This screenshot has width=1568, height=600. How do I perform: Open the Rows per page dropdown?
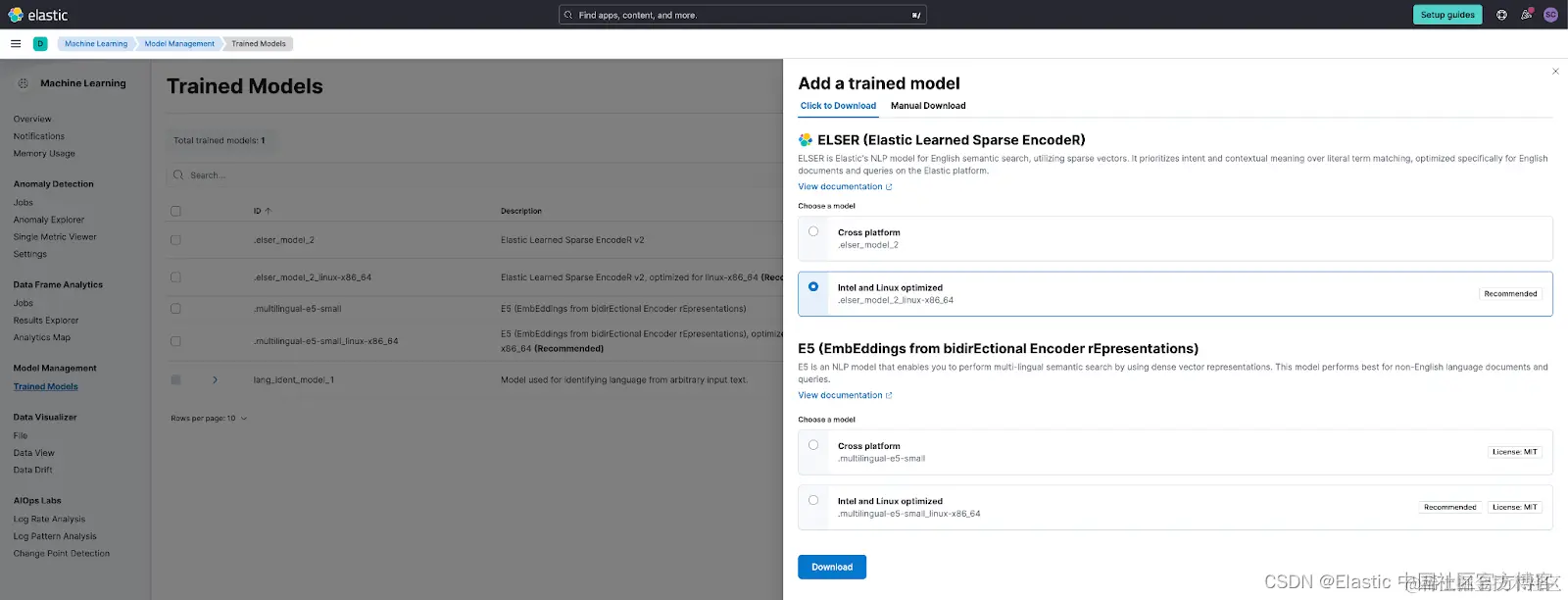209,419
